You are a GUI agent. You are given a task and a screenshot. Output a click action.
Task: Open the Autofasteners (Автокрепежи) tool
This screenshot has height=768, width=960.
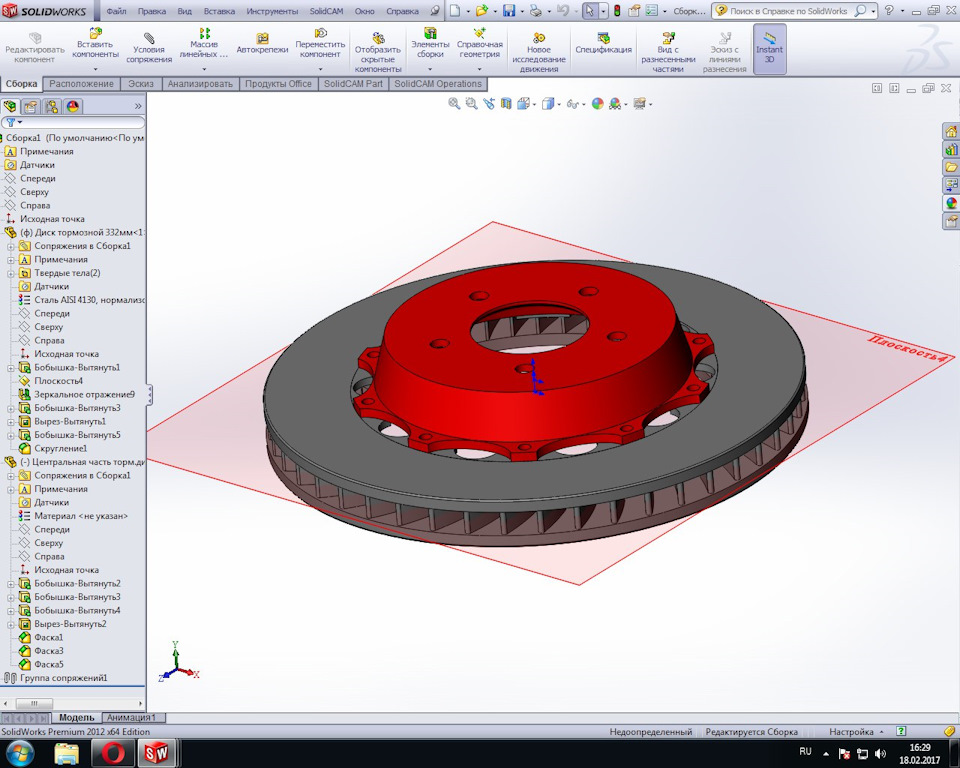pyautogui.click(x=263, y=38)
